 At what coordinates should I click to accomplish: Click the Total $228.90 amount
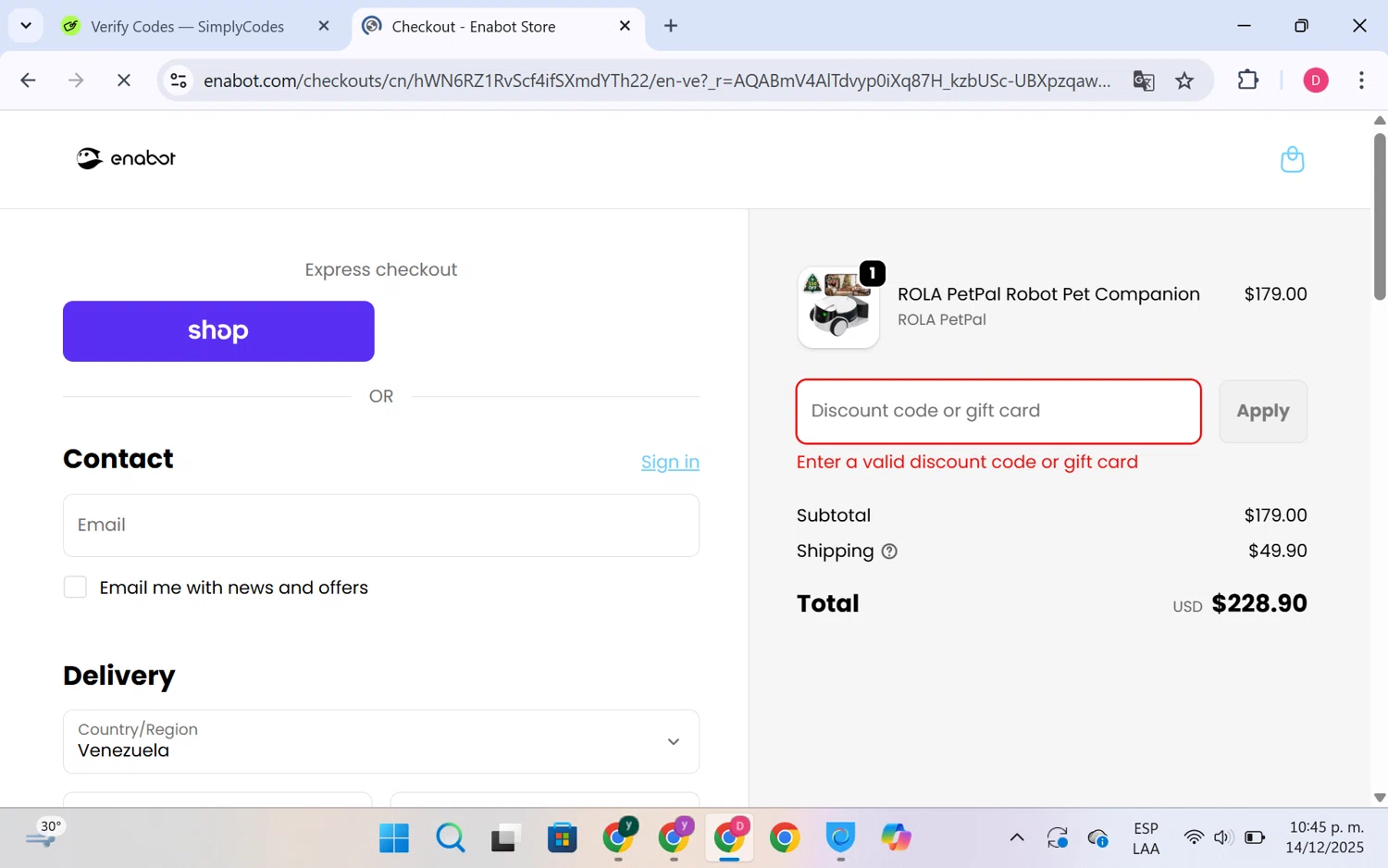point(1259,603)
